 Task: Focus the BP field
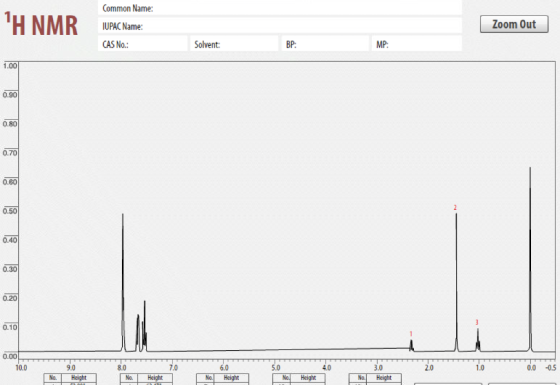pos(325,44)
